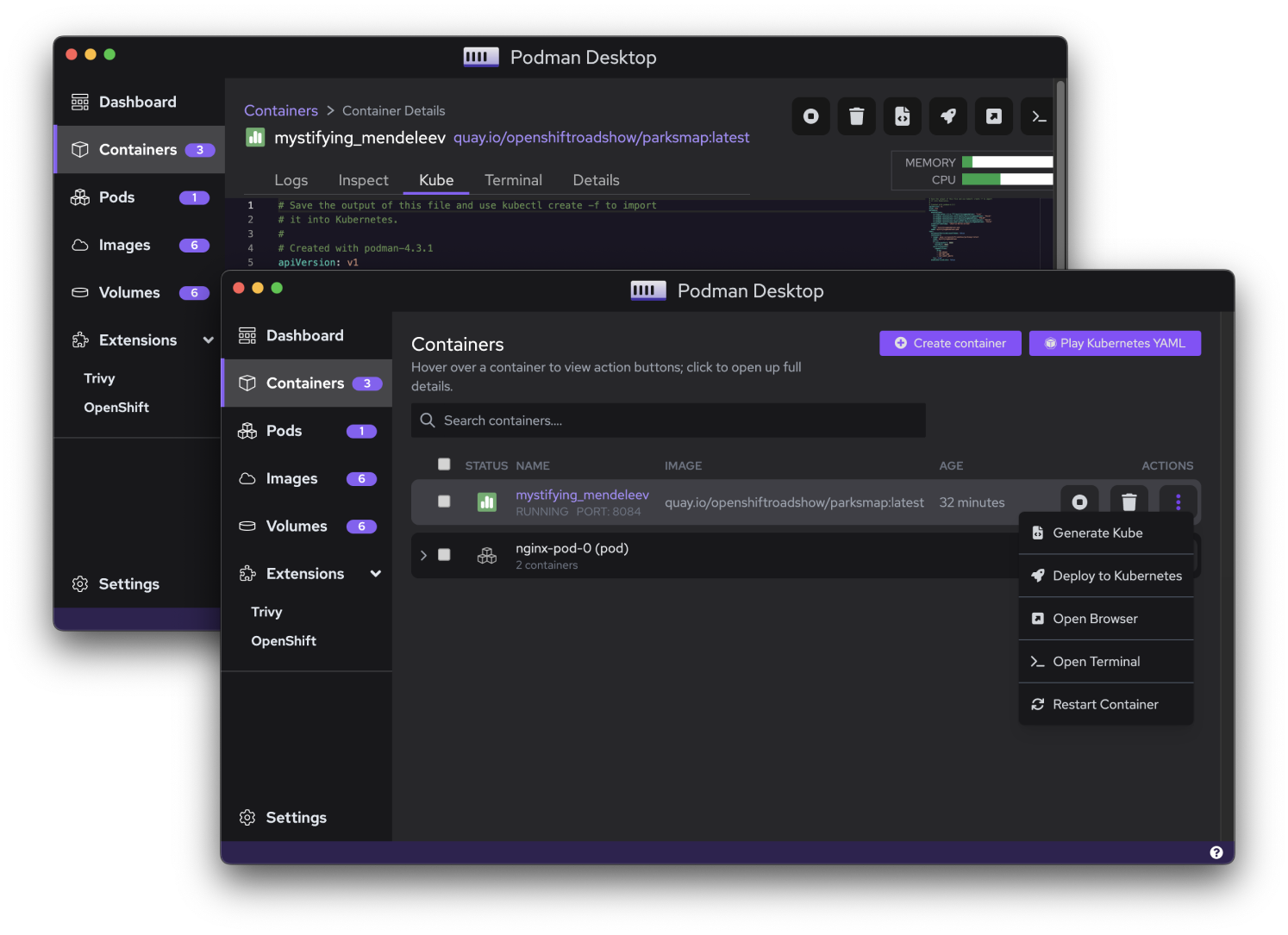Expand the nginx-pod-0 pod row

tap(423, 555)
